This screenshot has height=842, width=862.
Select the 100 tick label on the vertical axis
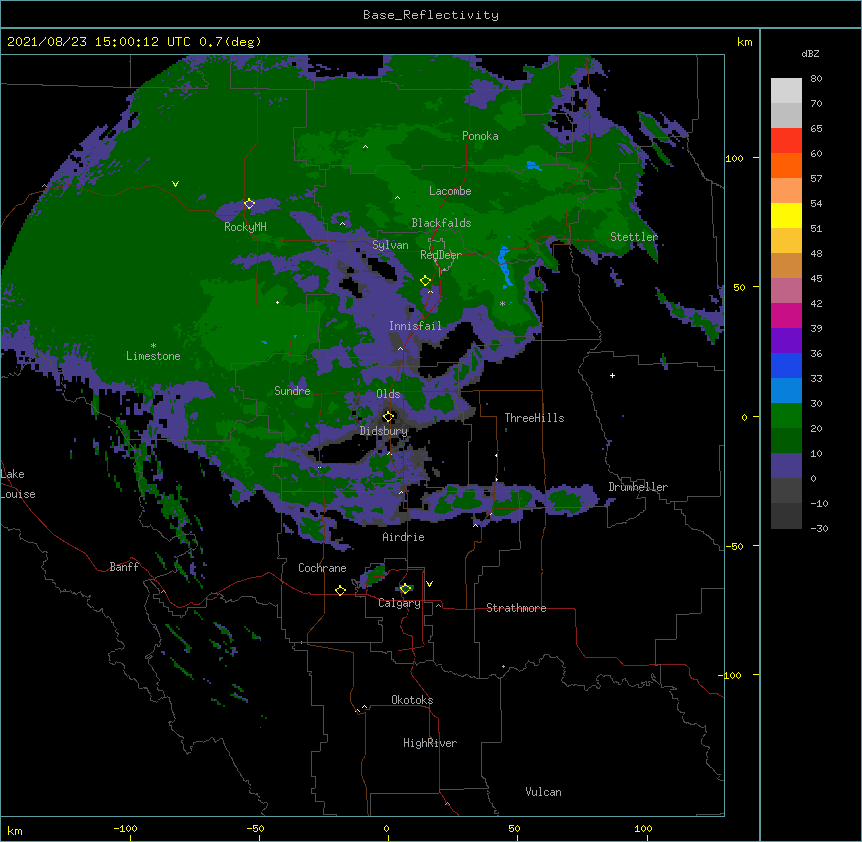[x=734, y=158]
